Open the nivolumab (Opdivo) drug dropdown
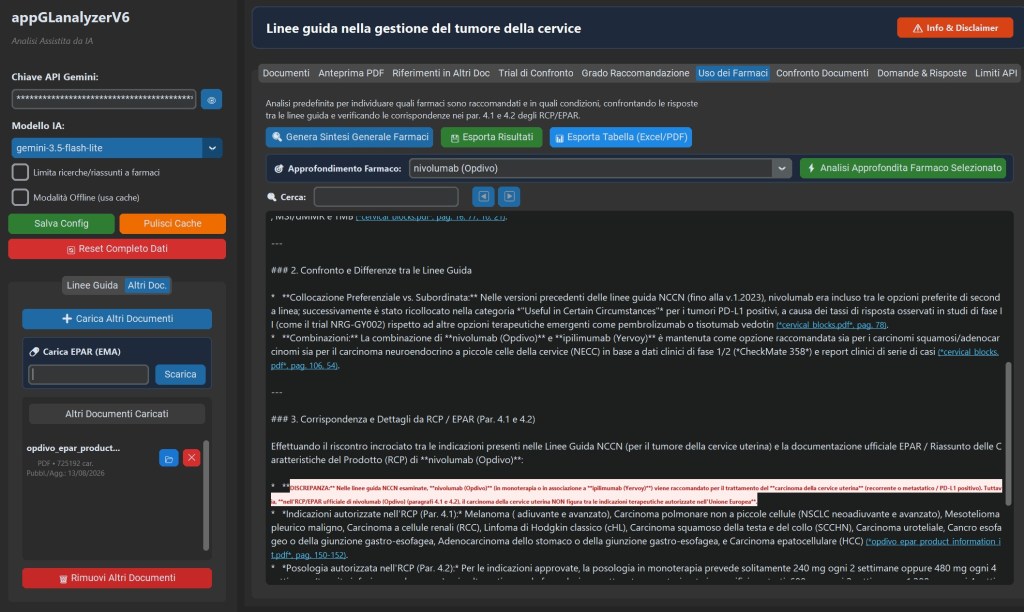 782,169
